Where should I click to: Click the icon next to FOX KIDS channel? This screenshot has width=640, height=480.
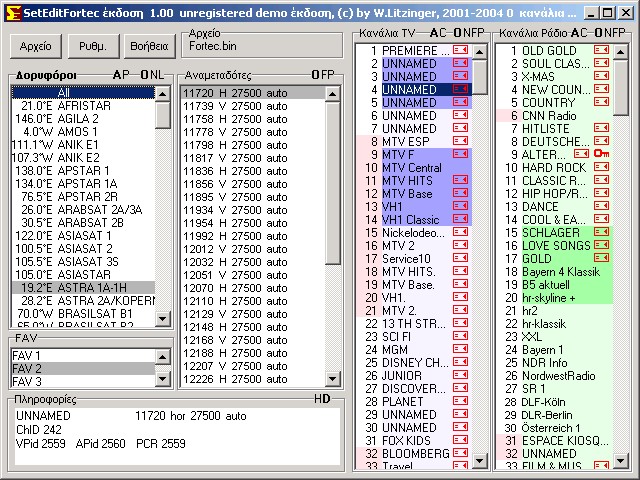pyautogui.click(x=461, y=440)
